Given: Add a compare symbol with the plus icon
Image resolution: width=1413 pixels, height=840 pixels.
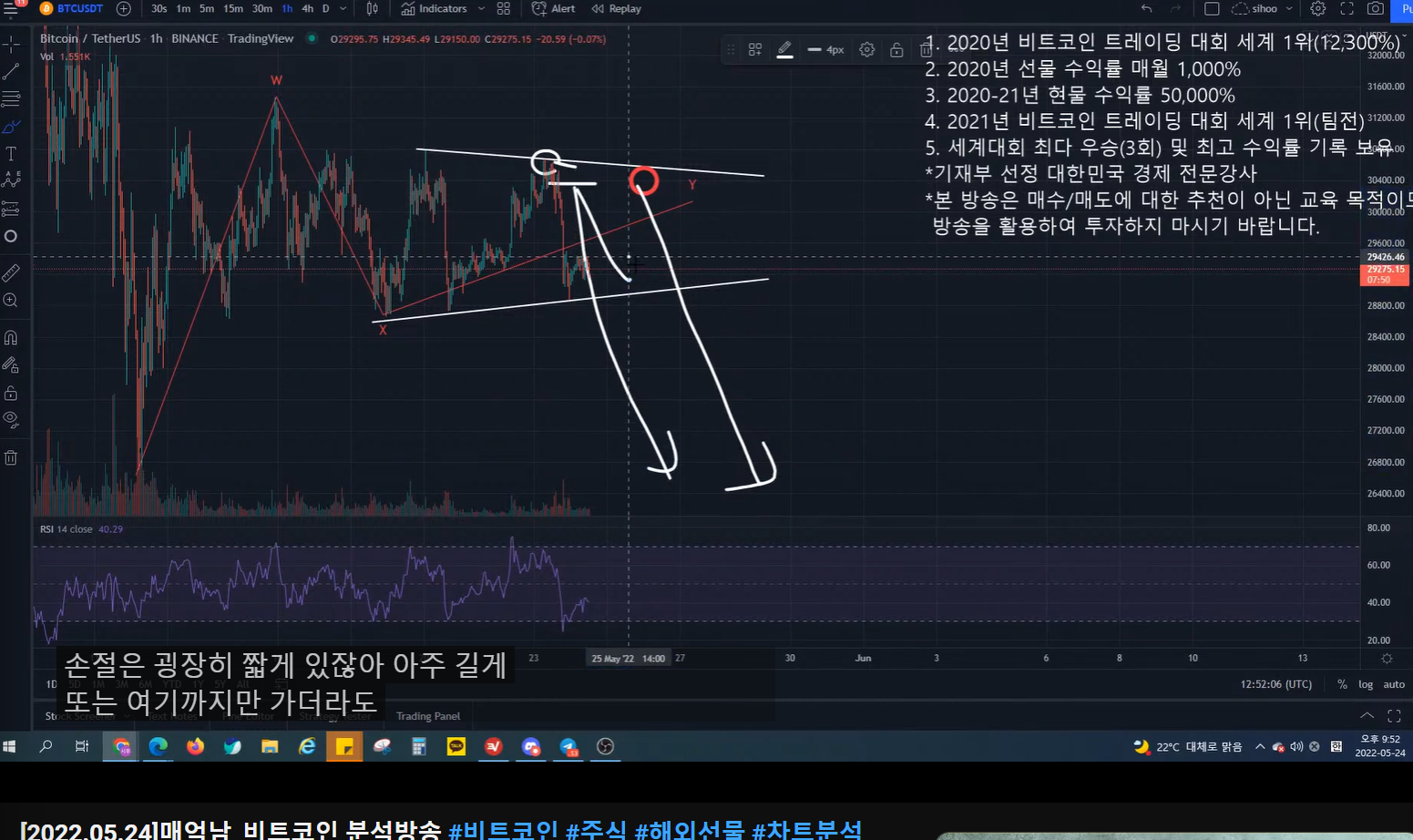Looking at the screenshot, I should [x=124, y=8].
